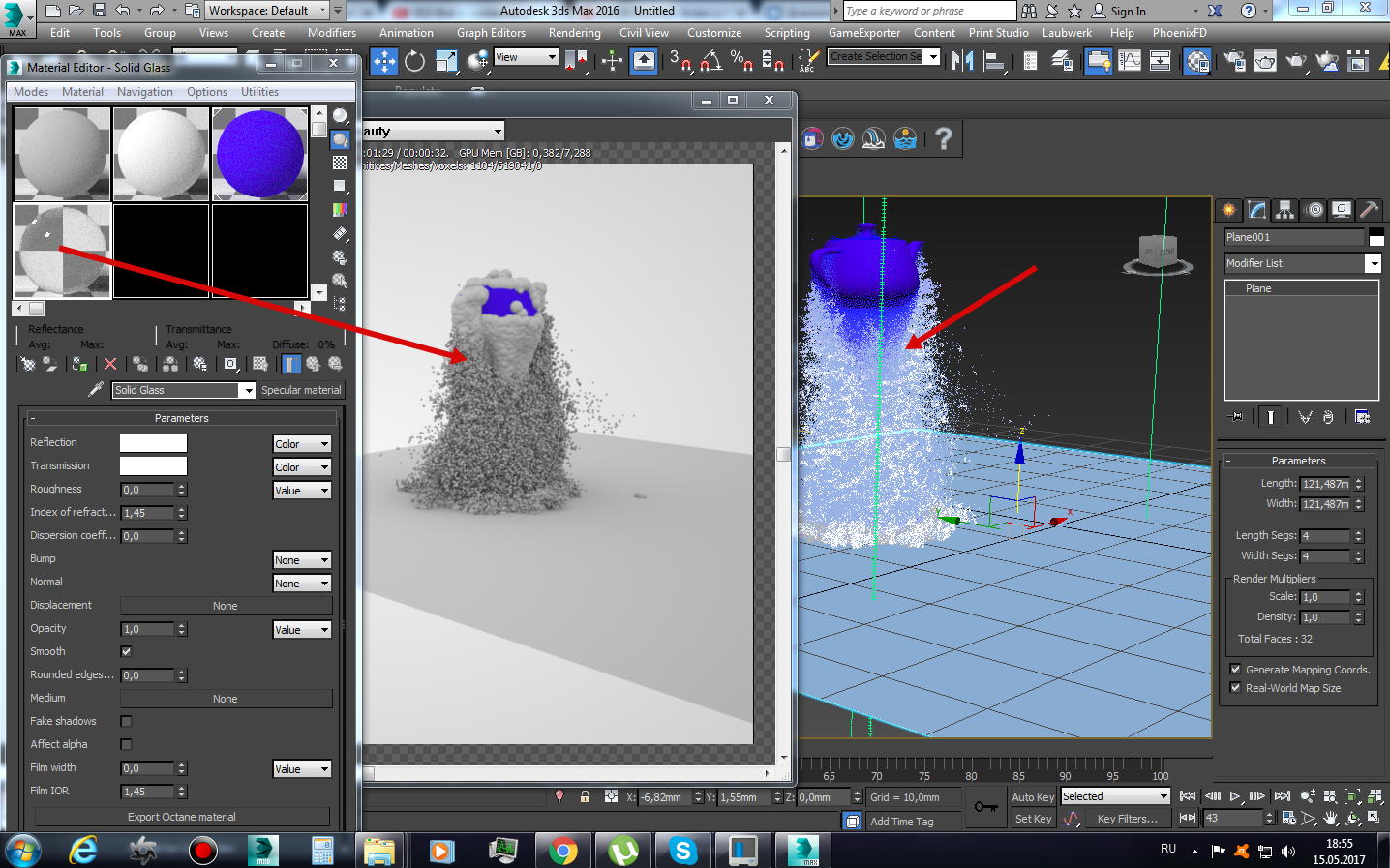
Task: Toggle Percent Snap in main toolbar
Action: 741,61
